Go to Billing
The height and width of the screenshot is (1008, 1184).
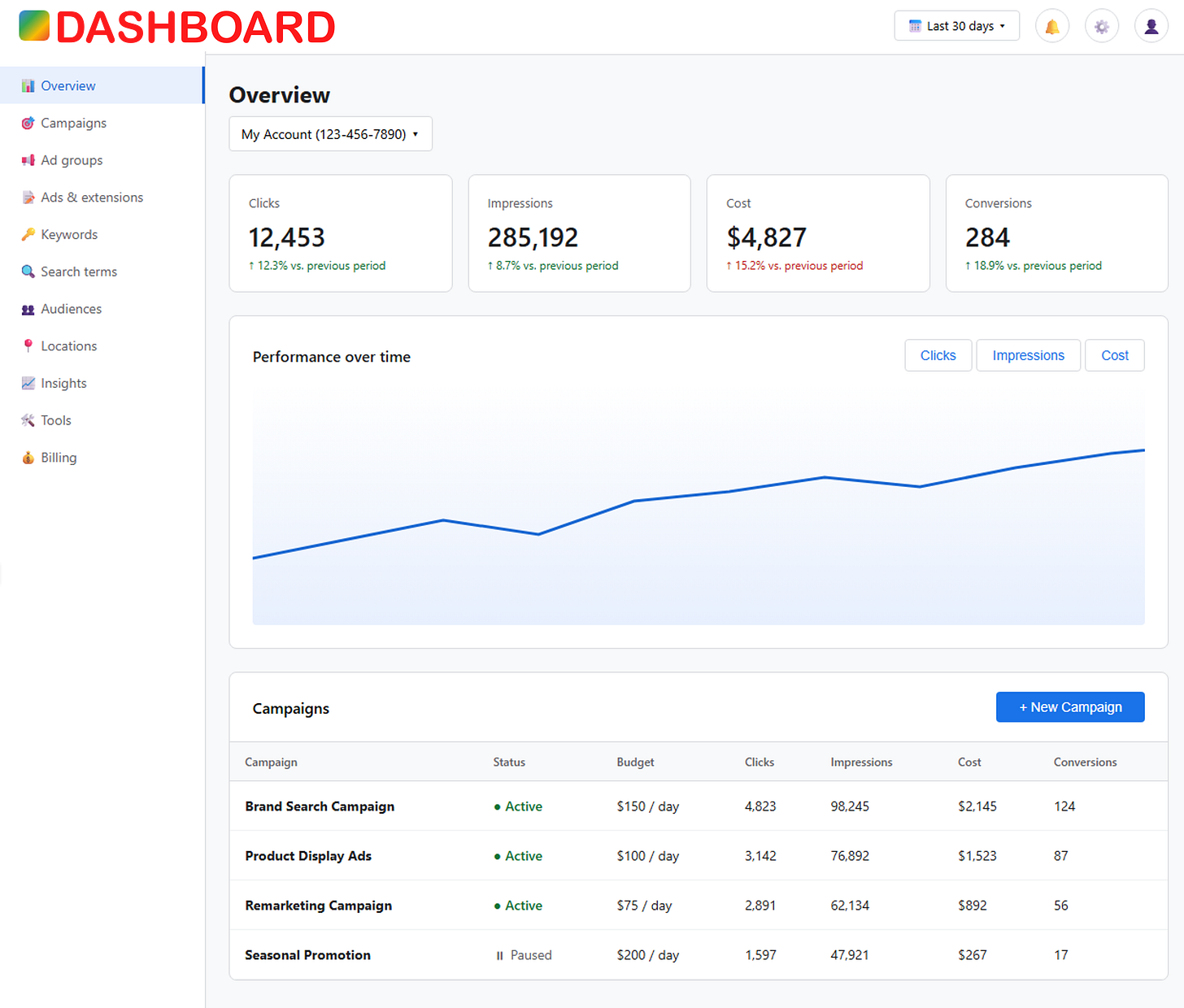tap(102, 458)
